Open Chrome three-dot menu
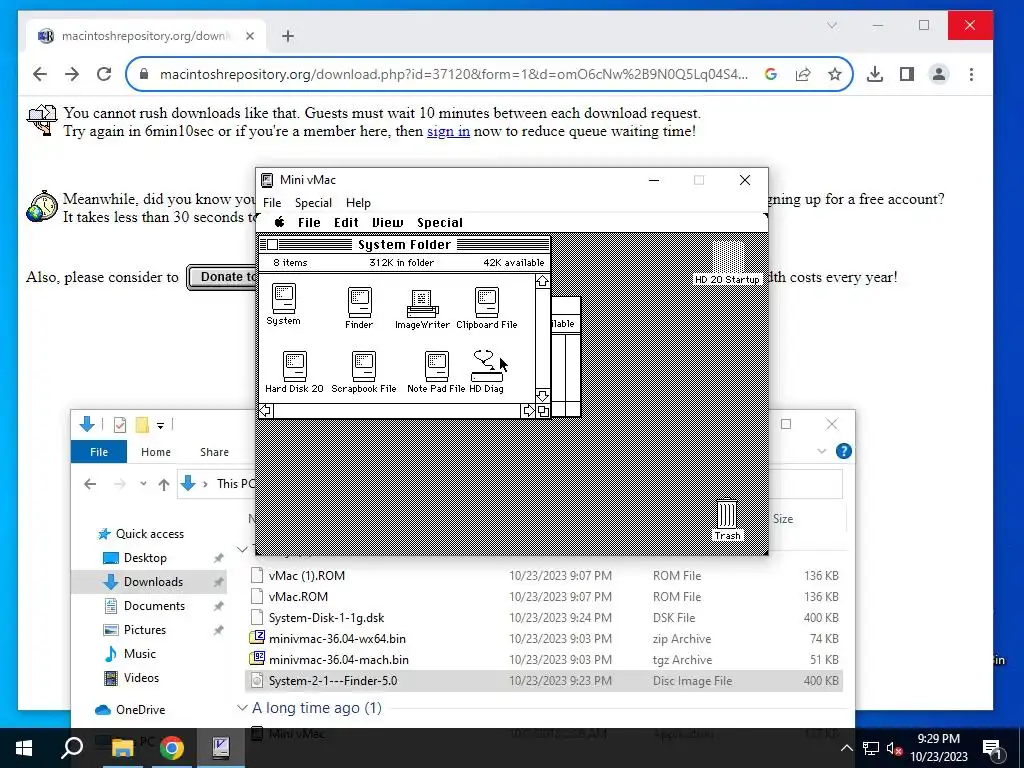The image size is (1024, 768). pyautogui.click(x=971, y=74)
